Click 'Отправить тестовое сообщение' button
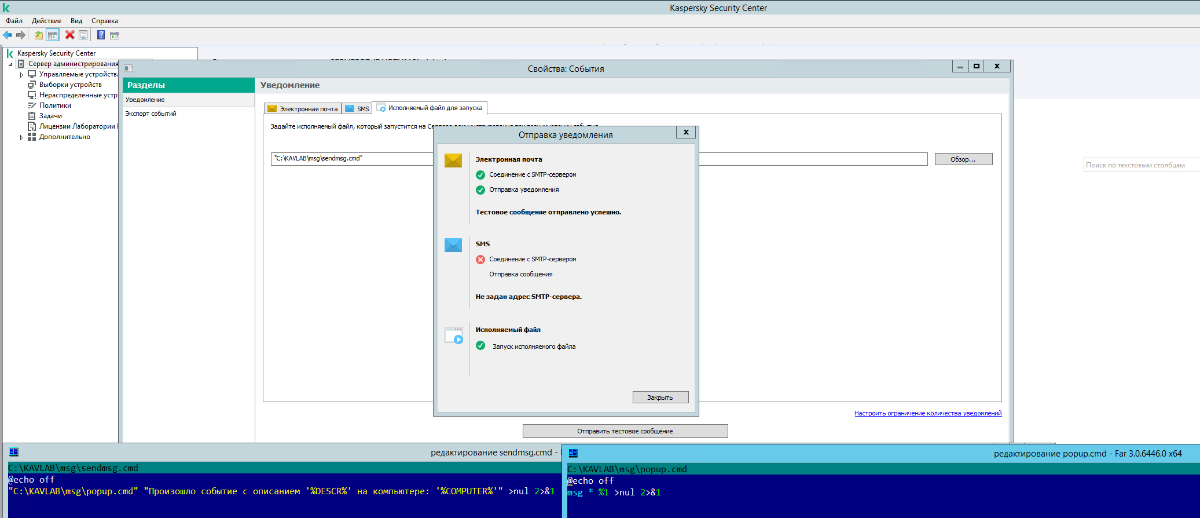1200x518 pixels. [625, 431]
